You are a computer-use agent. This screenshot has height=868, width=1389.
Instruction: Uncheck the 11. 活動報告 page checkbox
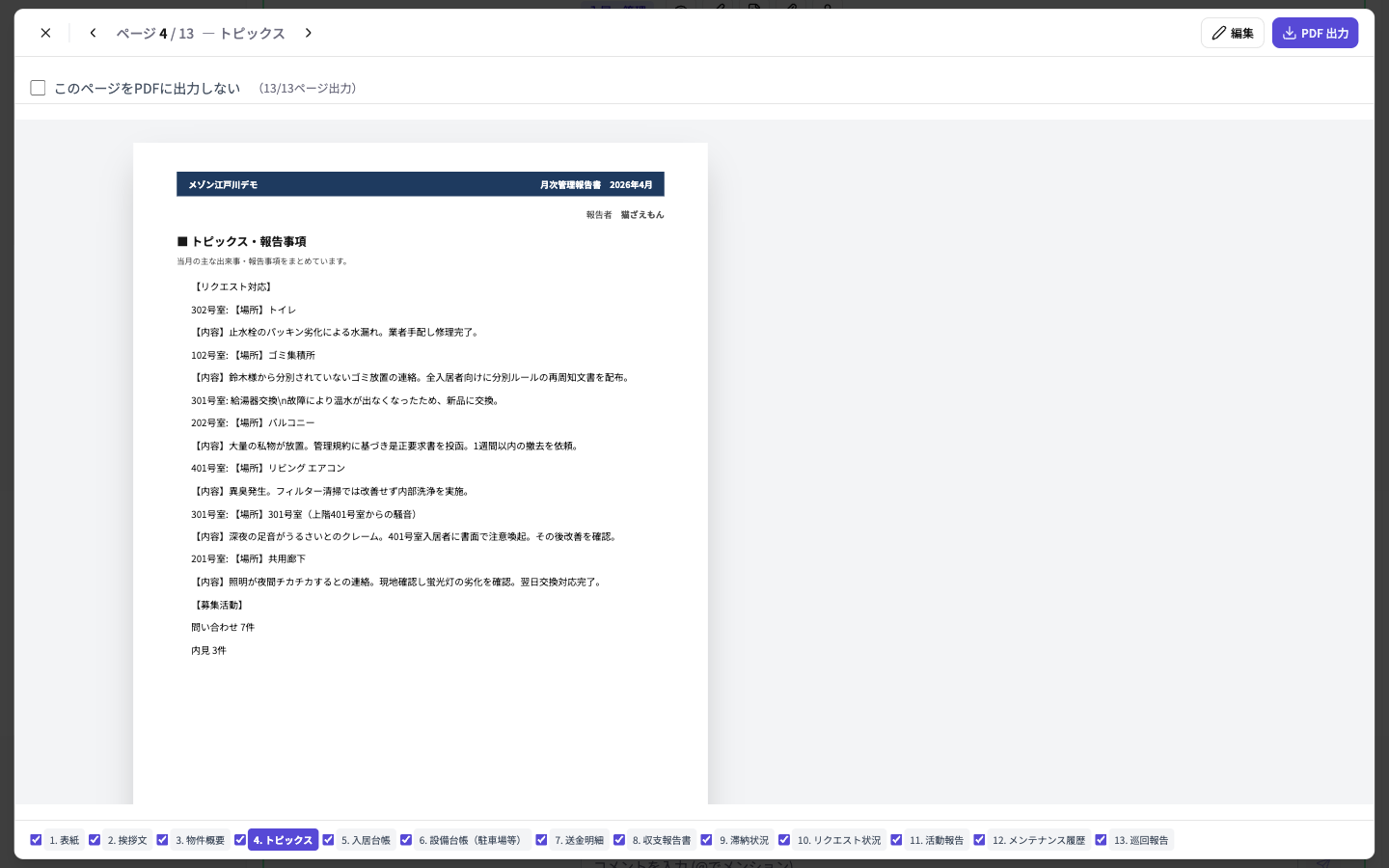pos(896,840)
